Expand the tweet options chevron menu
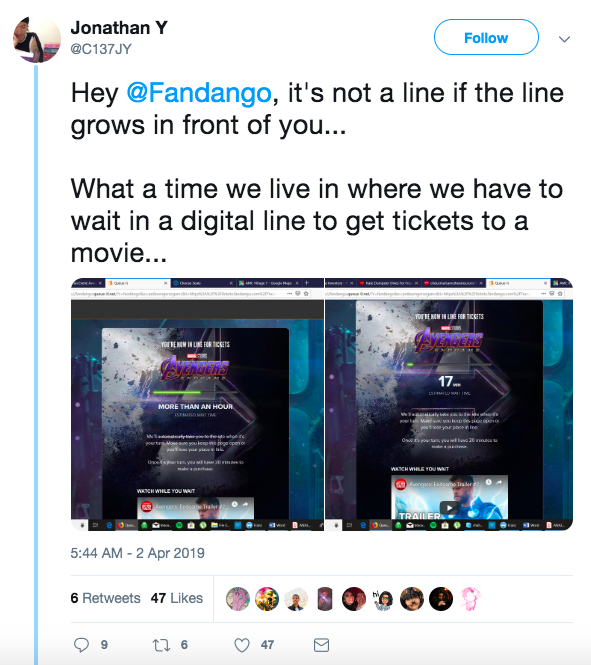 pos(564,39)
